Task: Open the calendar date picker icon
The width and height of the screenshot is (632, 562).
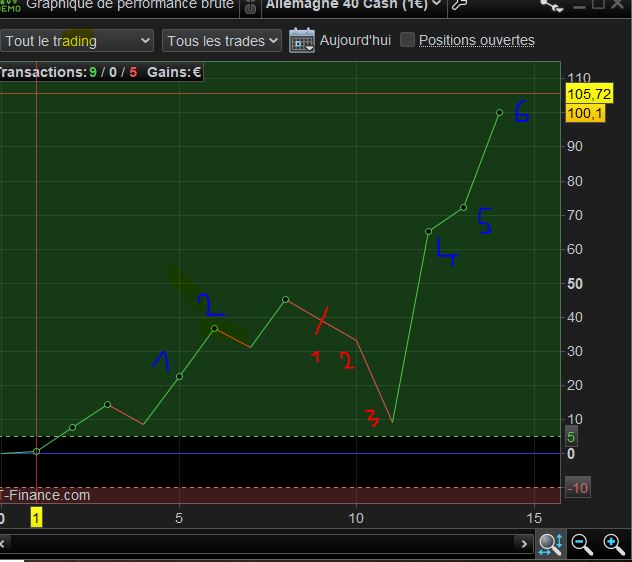Action: [x=302, y=40]
